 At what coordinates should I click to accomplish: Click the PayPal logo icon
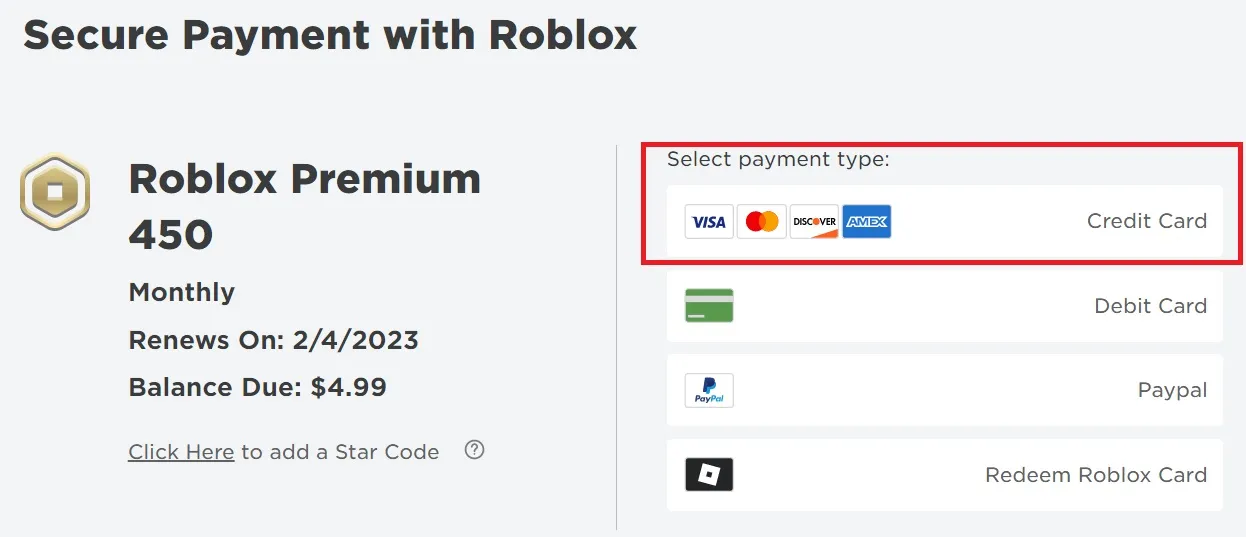[709, 390]
